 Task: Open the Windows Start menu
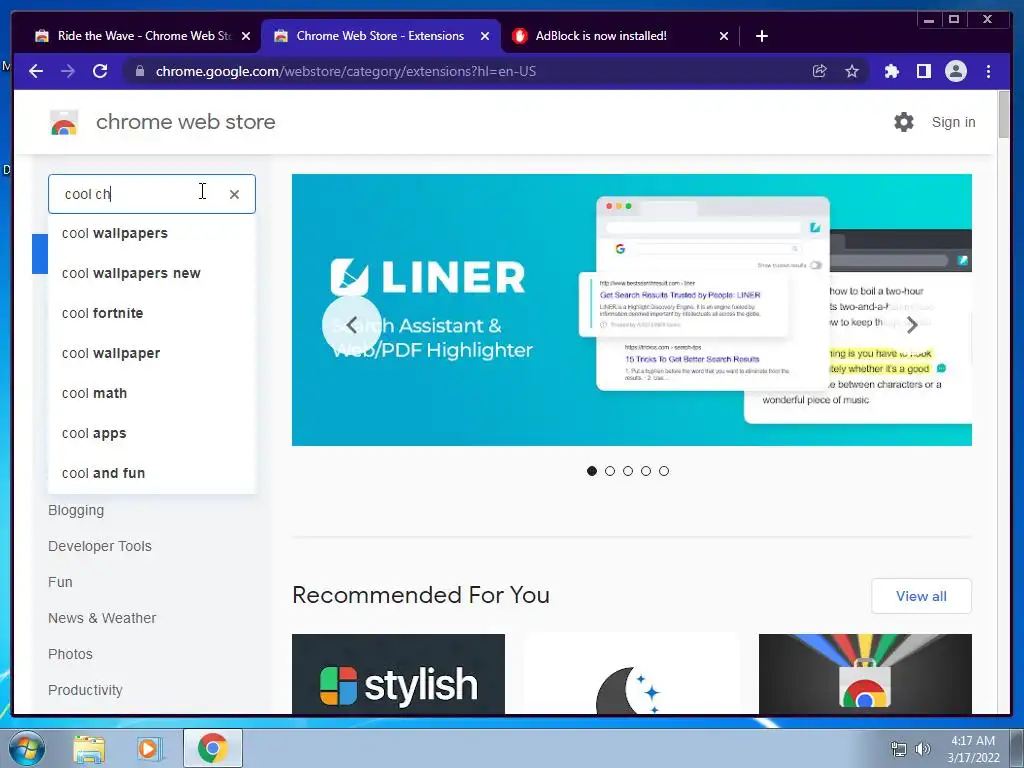(27, 748)
